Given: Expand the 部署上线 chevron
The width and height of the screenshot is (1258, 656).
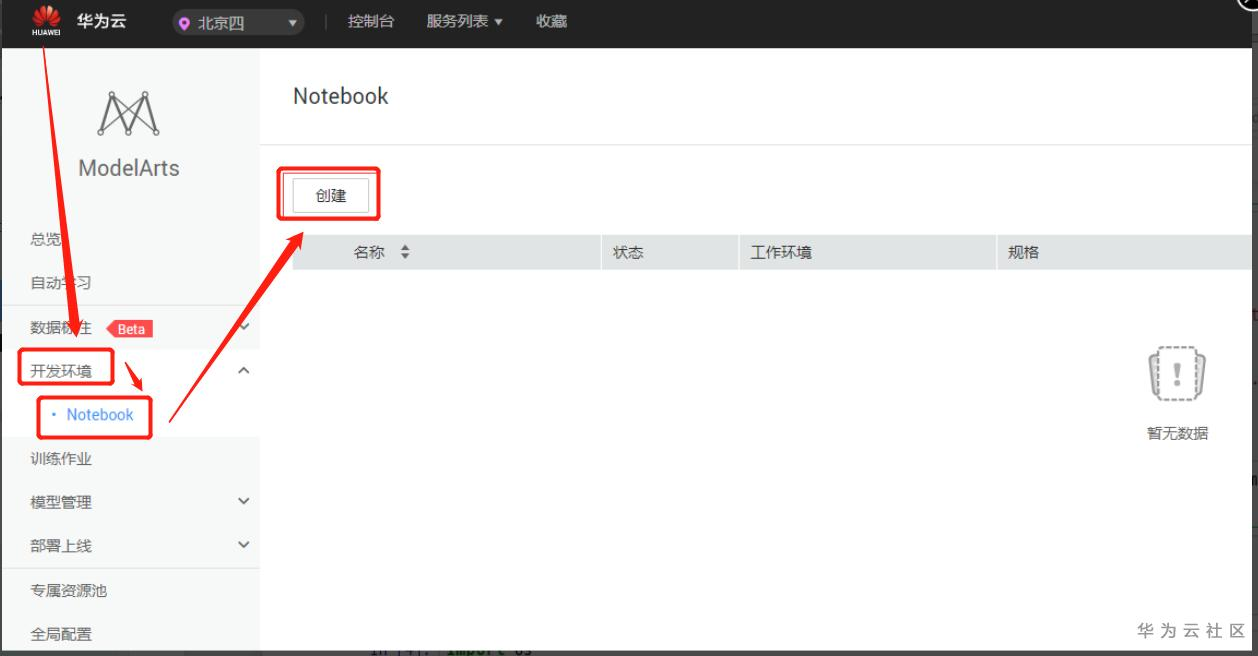Looking at the screenshot, I should (x=243, y=545).
